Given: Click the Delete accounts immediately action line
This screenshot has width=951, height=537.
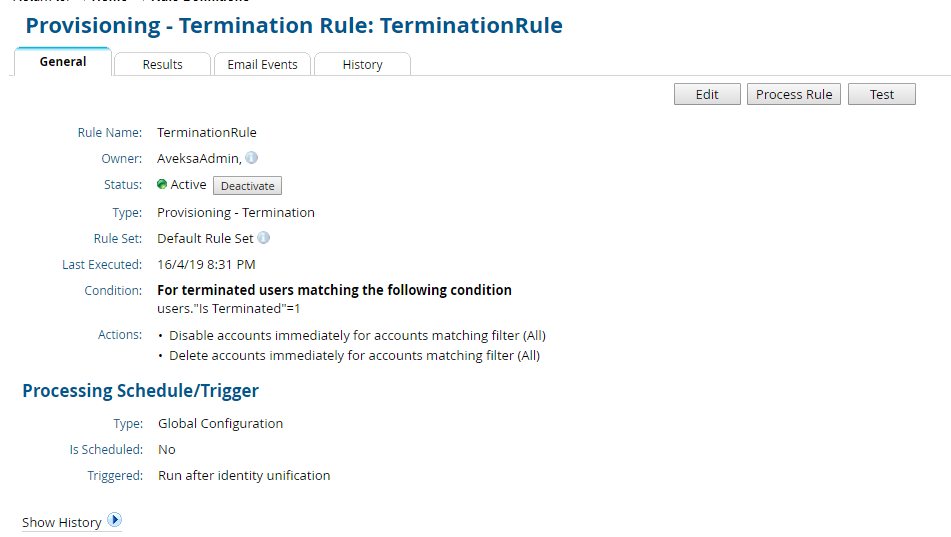Looking at the screenshot, I should pos(354,355).
